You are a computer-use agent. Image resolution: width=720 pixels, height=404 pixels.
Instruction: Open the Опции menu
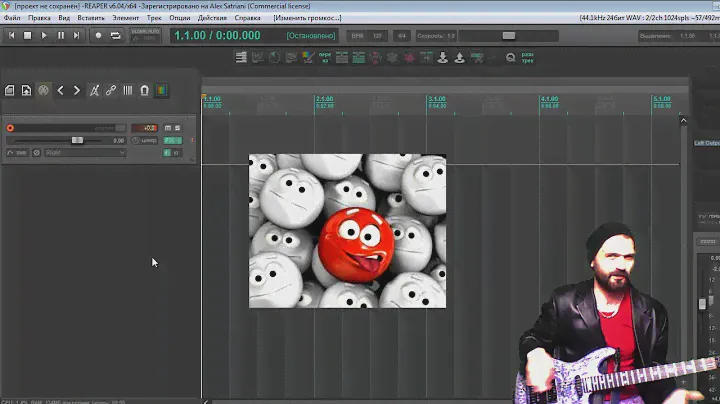click(180, 18)
